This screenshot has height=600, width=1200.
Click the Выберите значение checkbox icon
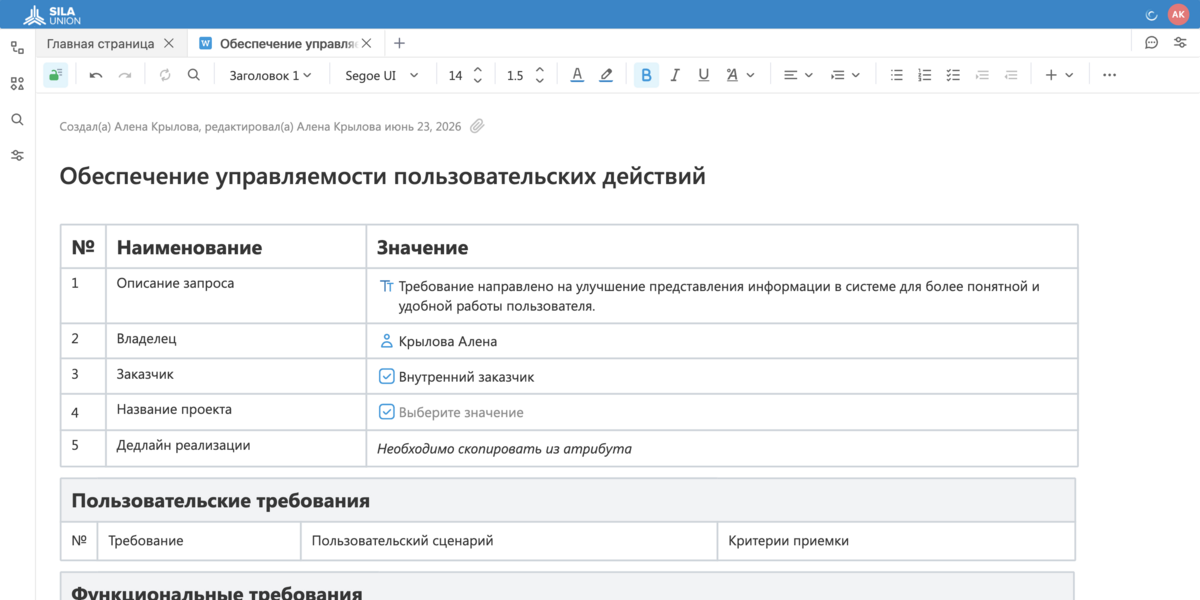click(x=387, y=412)
